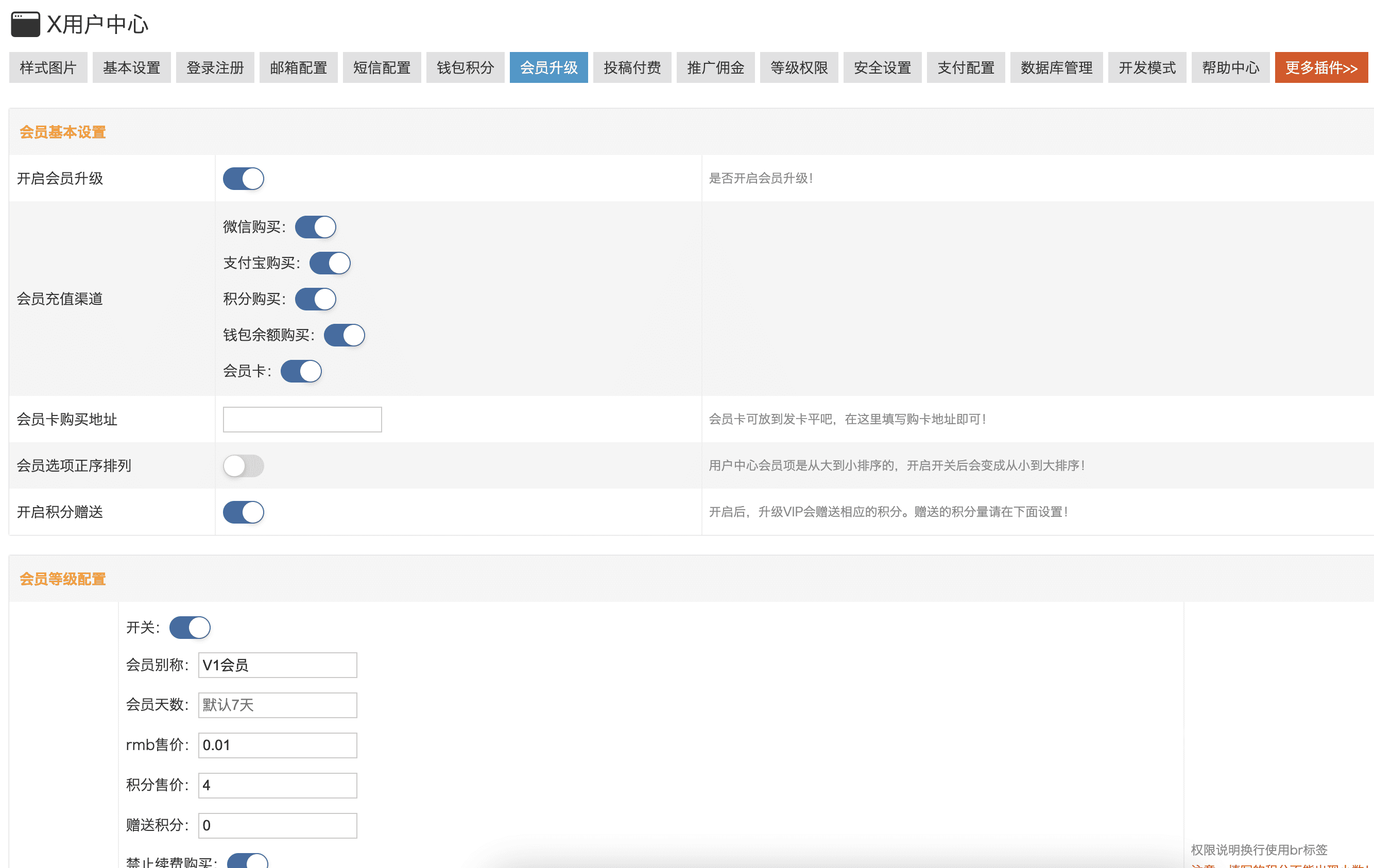The height and width of the screenshot is (868, 1374).
Task: Turn off 开启积分赠送 toggle
Action: [x=243, y=512]
